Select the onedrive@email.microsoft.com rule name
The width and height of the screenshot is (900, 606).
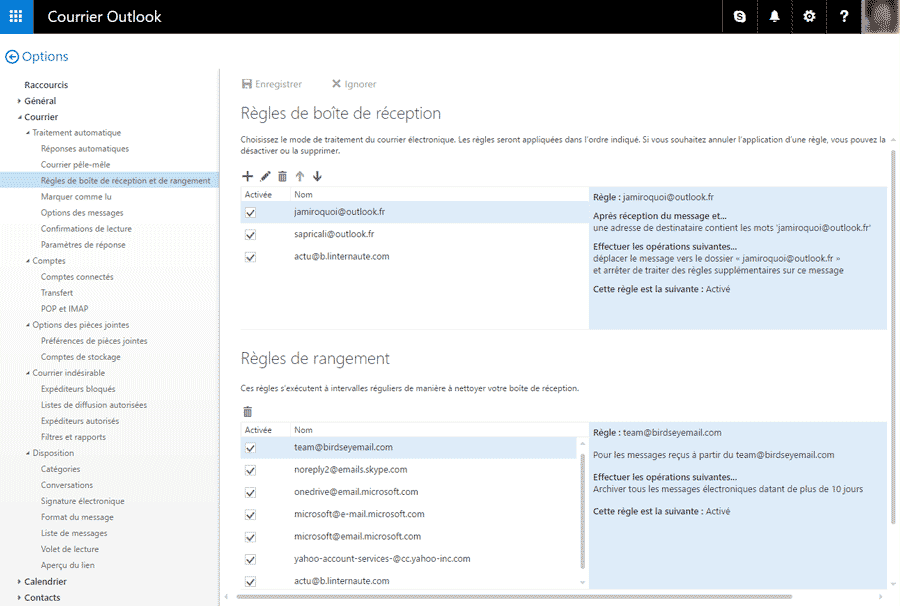[356, 492]
